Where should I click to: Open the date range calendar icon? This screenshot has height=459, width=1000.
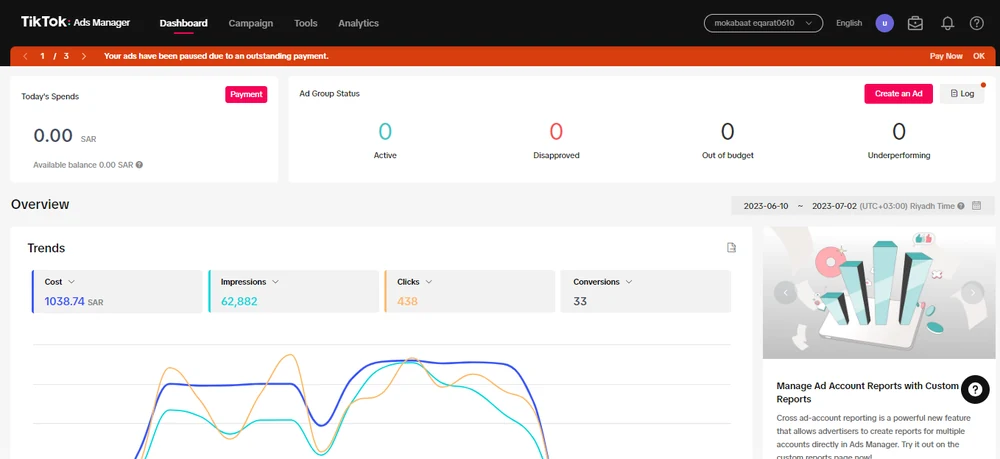point(976,206)
